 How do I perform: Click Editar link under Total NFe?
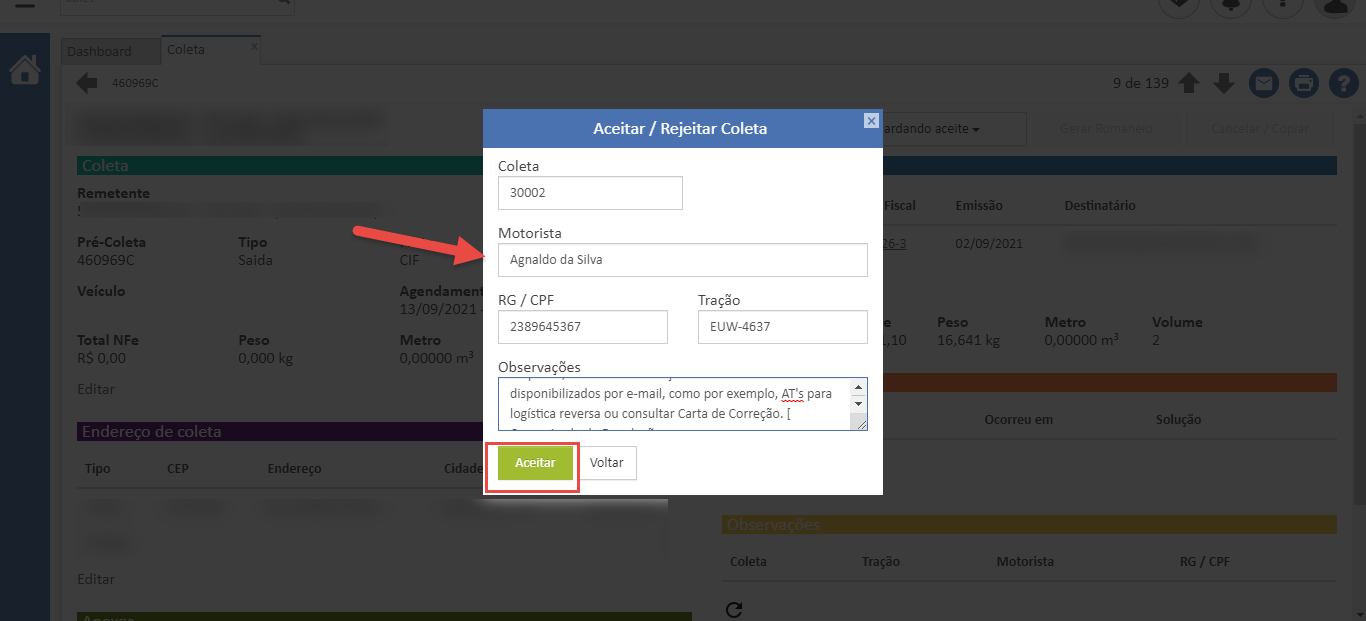tap(96, 389)
